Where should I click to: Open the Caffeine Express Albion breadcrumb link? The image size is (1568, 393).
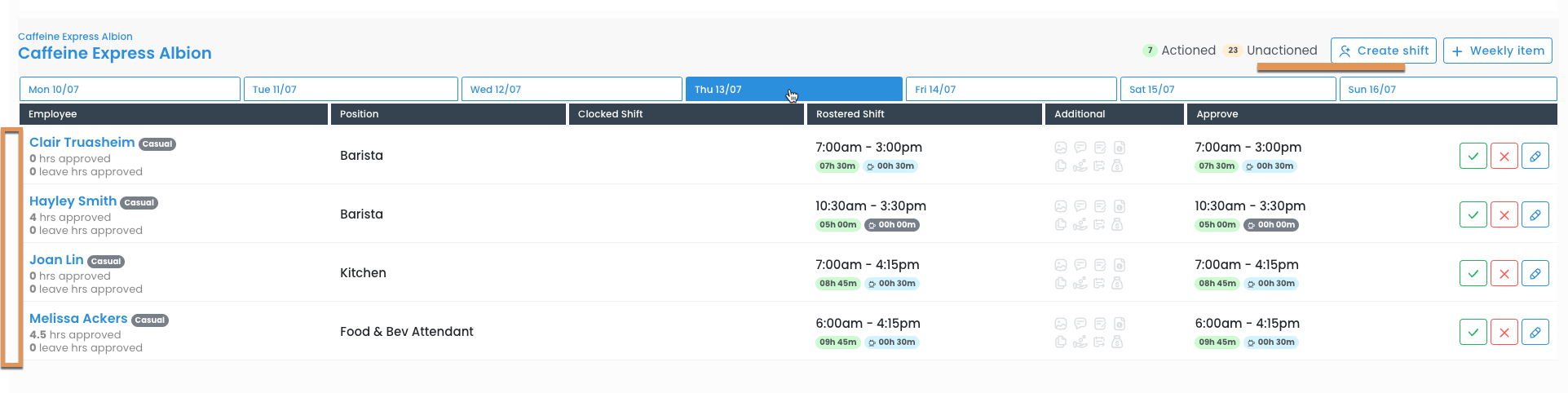coord(75,37)
